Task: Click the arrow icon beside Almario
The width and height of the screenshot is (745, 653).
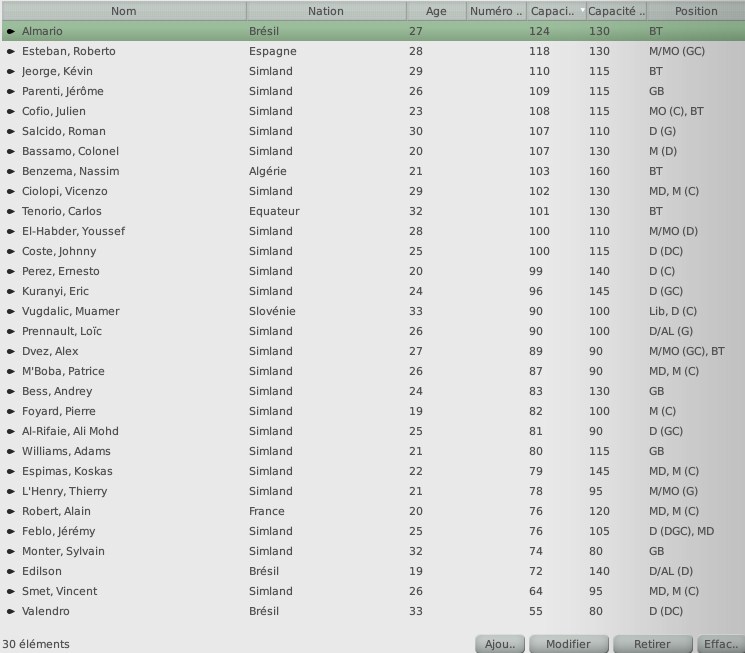Action: coord(11,32)
